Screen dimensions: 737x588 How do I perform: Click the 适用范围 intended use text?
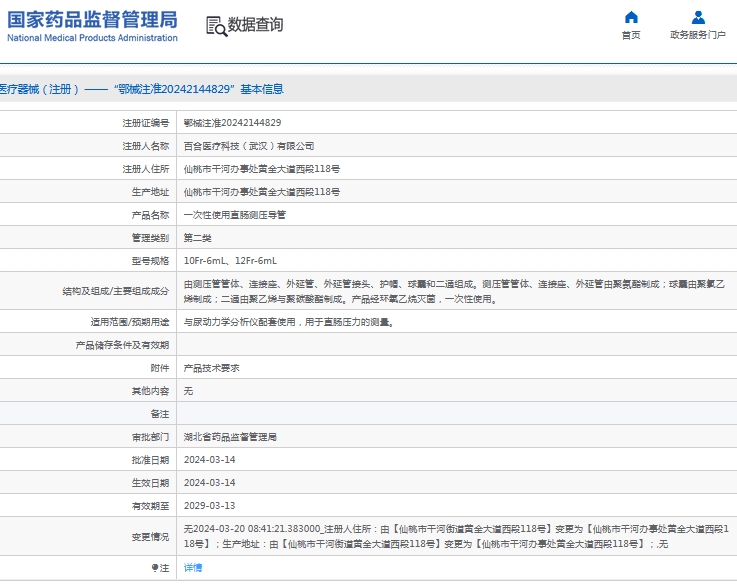289,322
